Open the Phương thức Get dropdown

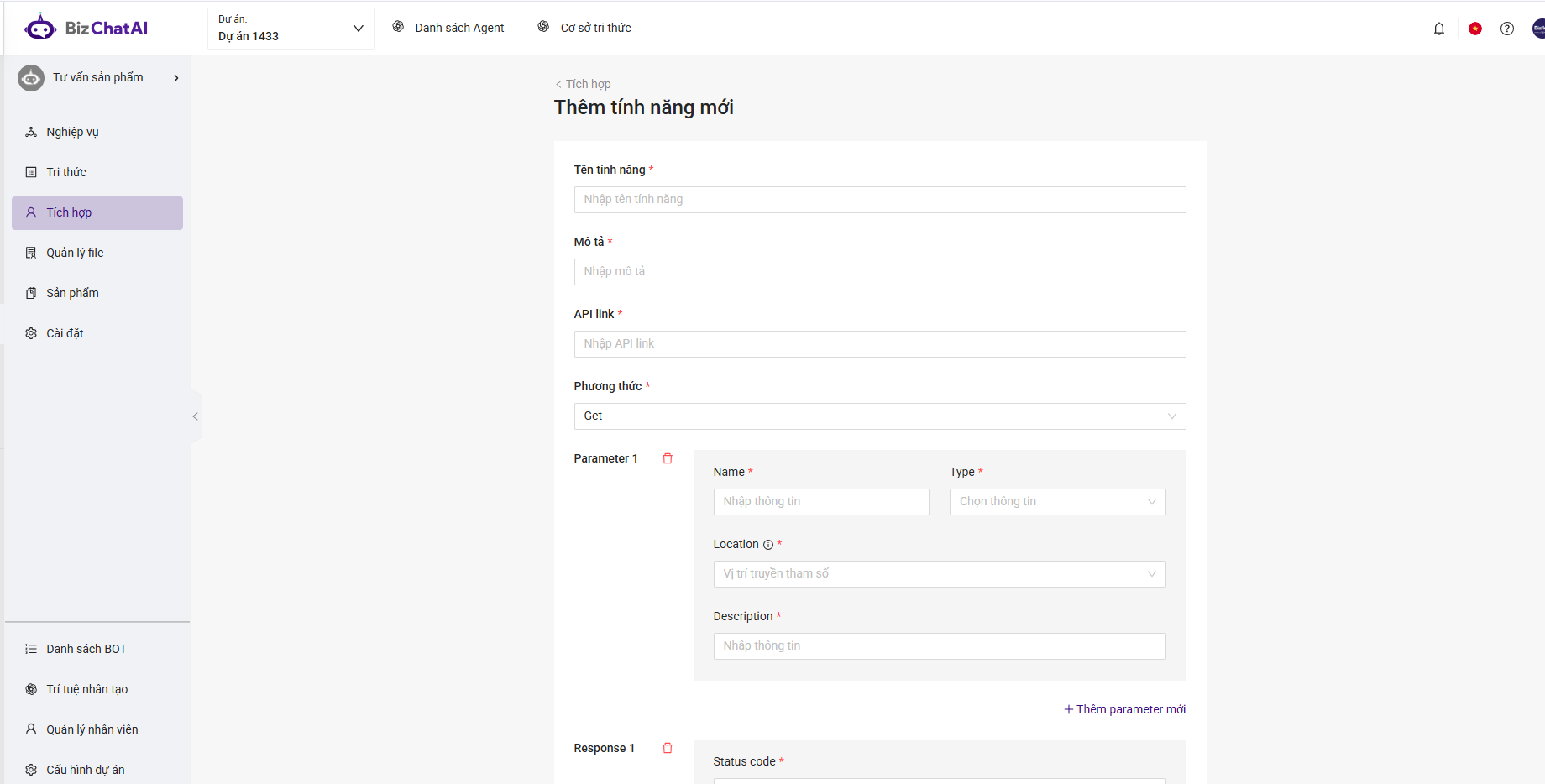(x=880, y=416)
